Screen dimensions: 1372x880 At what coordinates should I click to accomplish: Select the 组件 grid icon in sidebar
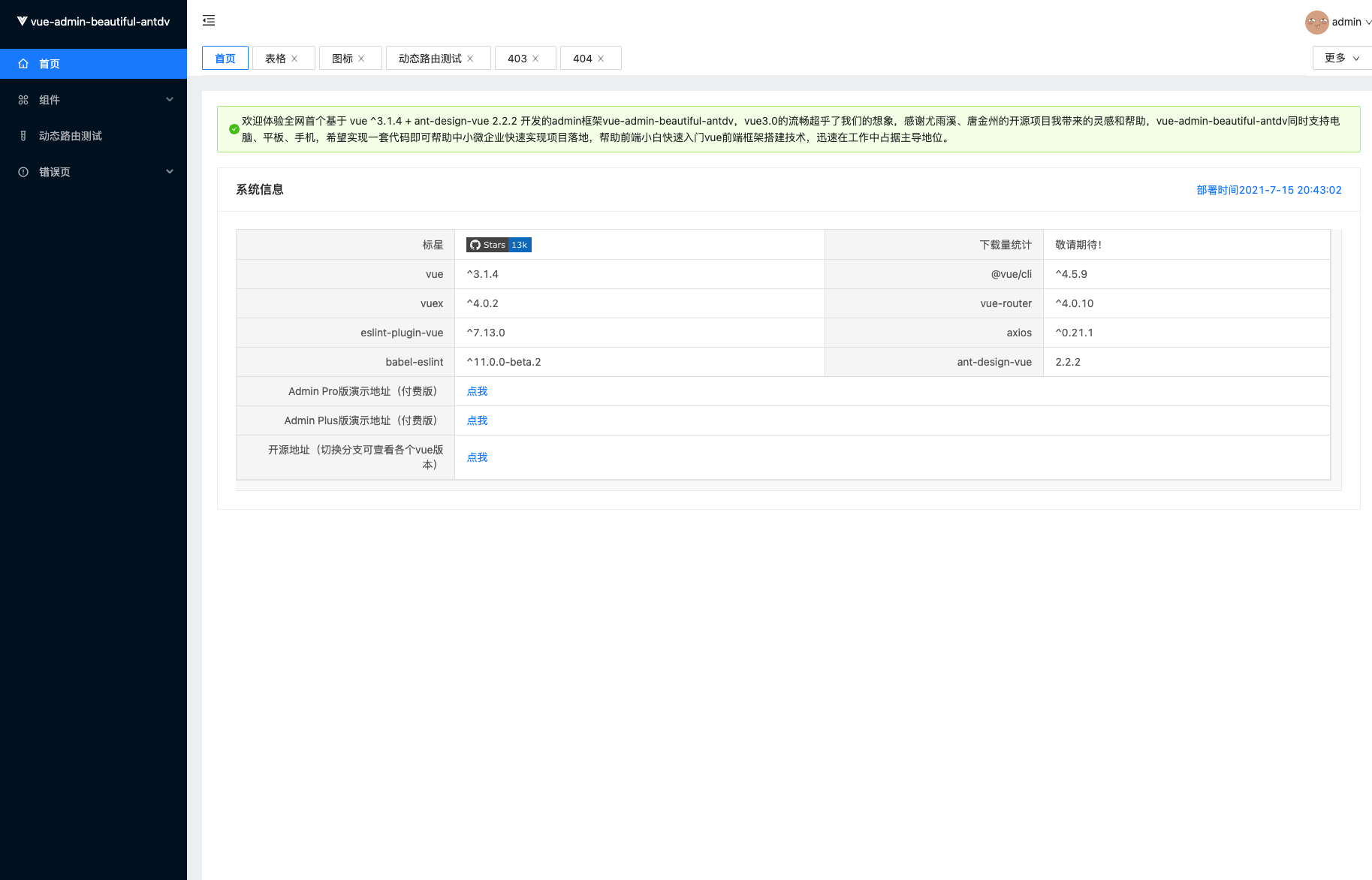(23, 99)
